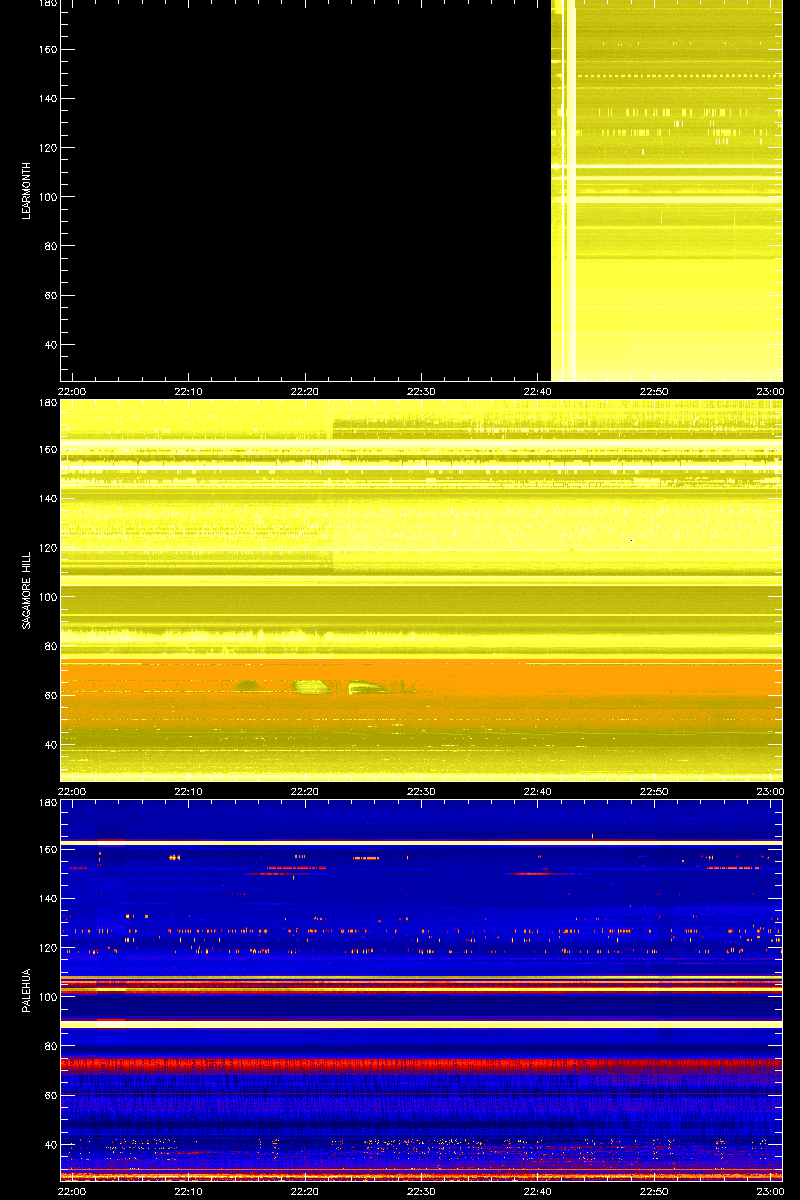Viewport: 800px width, 1200px height.
Task: Click the 22:20 tick label under Palehua panel
Action: point(305,1191)
